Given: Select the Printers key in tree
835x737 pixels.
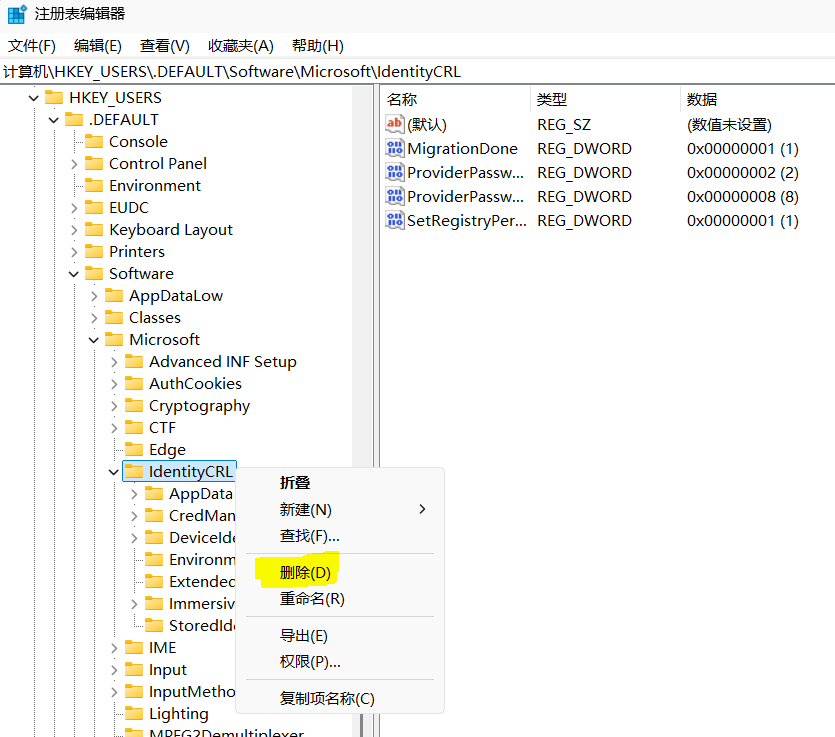Looking at the screenshot, I should [x=137, y=252].
